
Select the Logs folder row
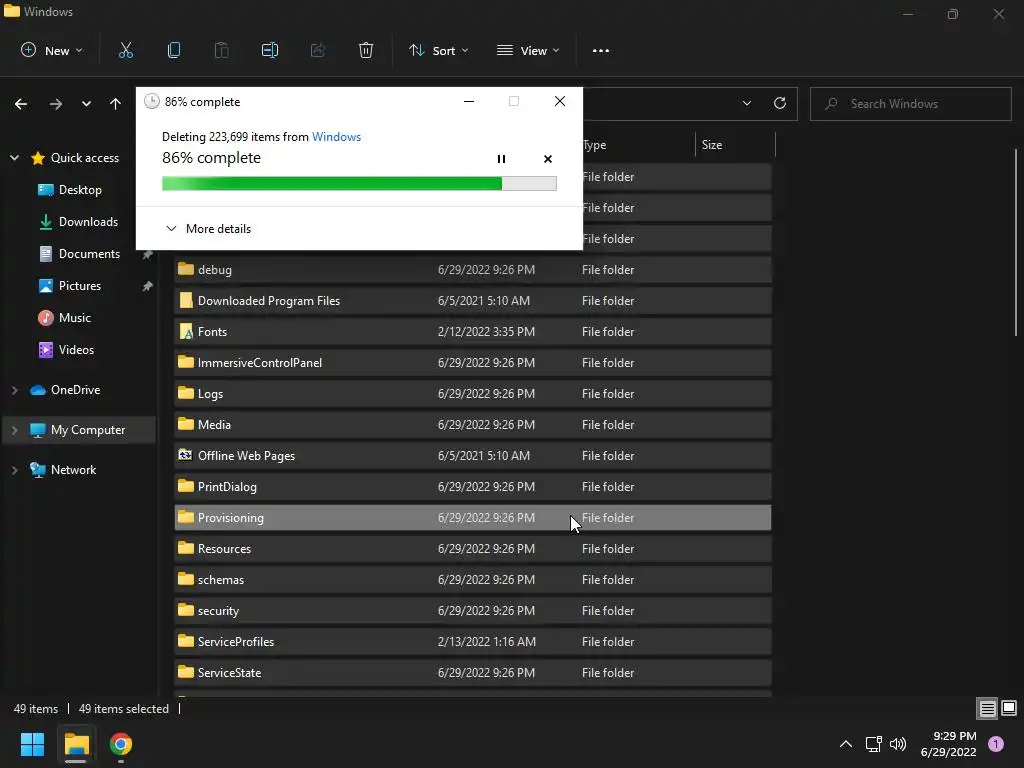click(472, 394)
